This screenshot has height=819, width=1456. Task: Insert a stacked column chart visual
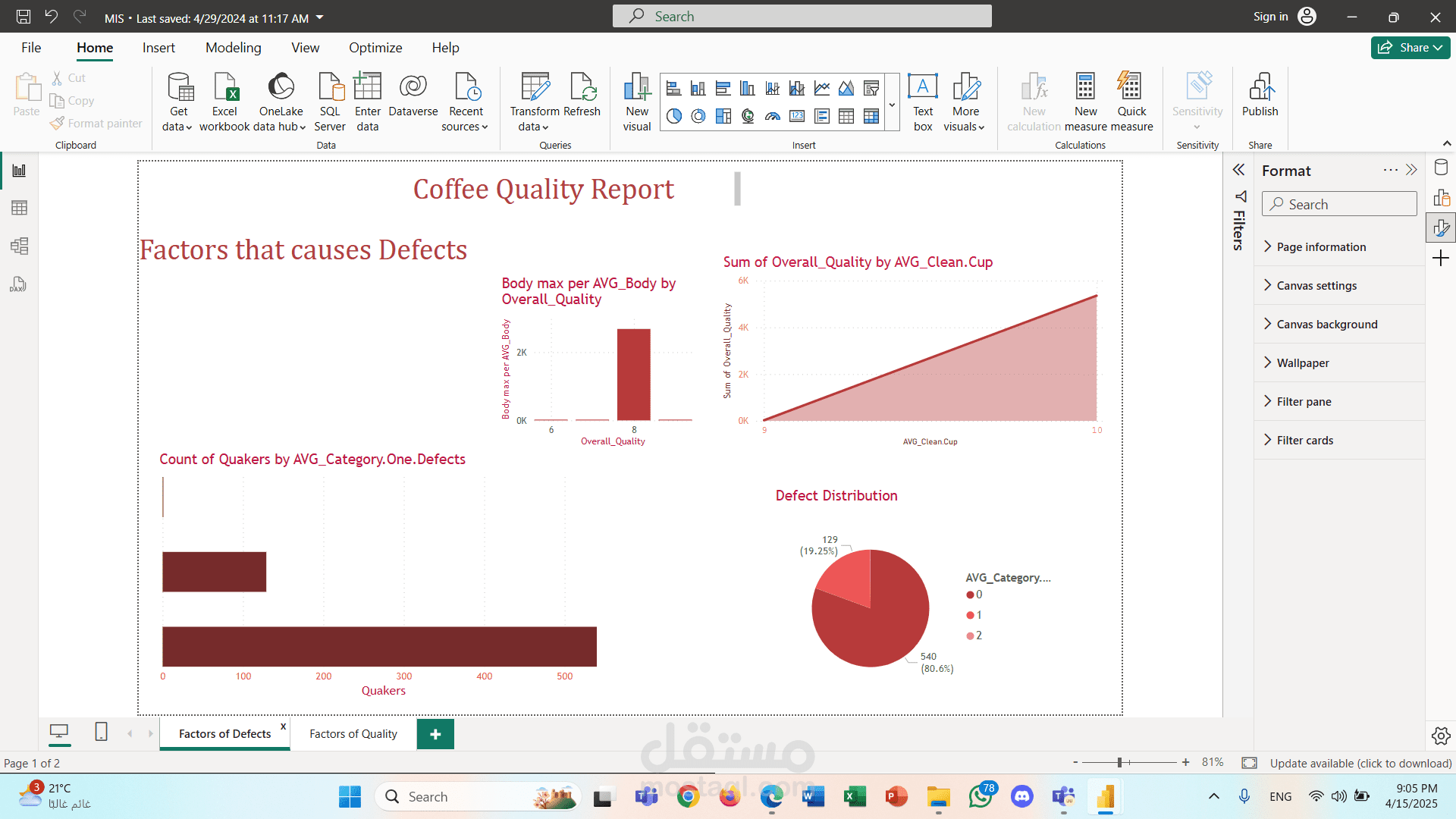coord(698,89)
